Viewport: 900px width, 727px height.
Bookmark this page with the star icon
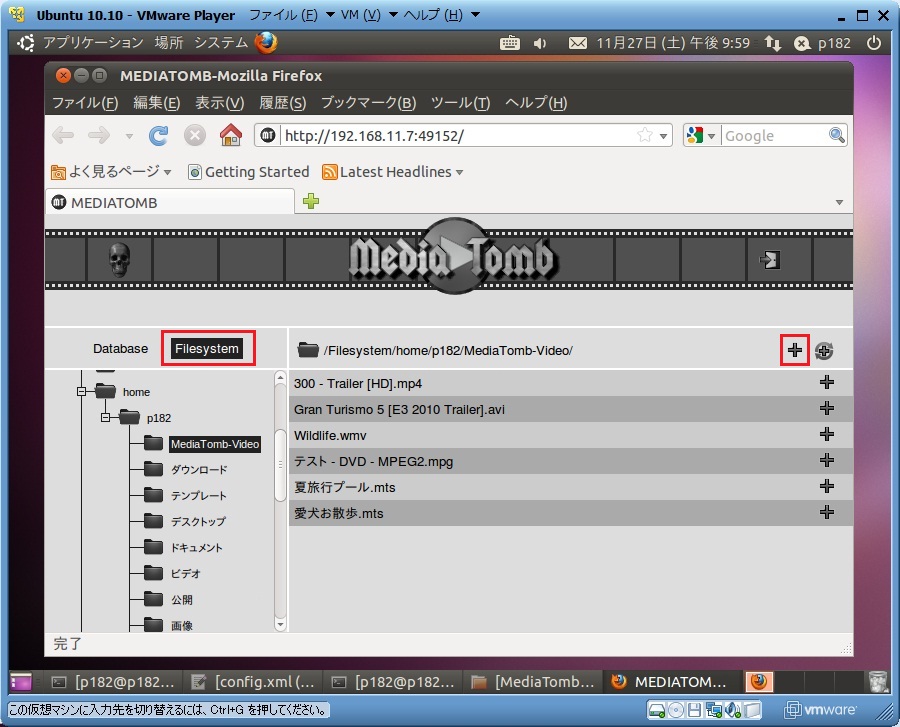[x=645, y=135]
